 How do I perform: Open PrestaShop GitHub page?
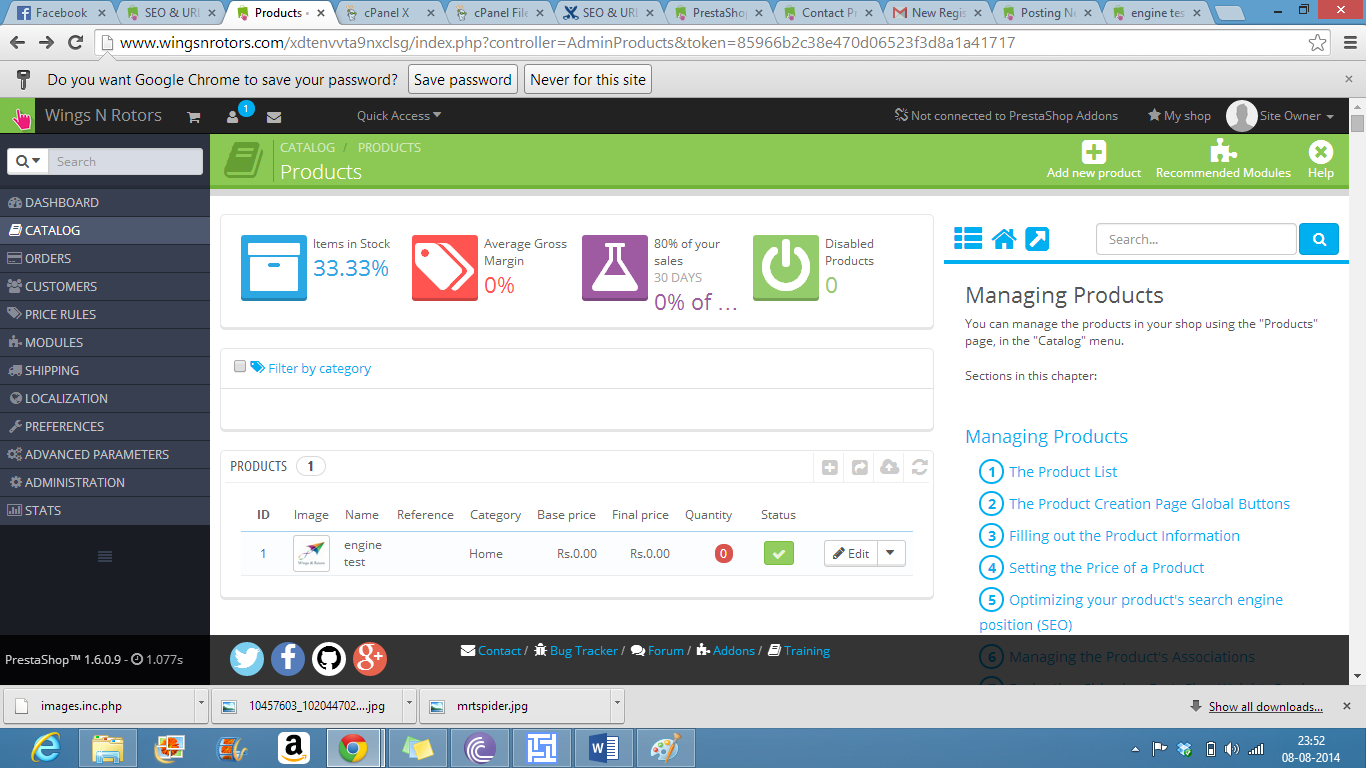tap(329, 658)
